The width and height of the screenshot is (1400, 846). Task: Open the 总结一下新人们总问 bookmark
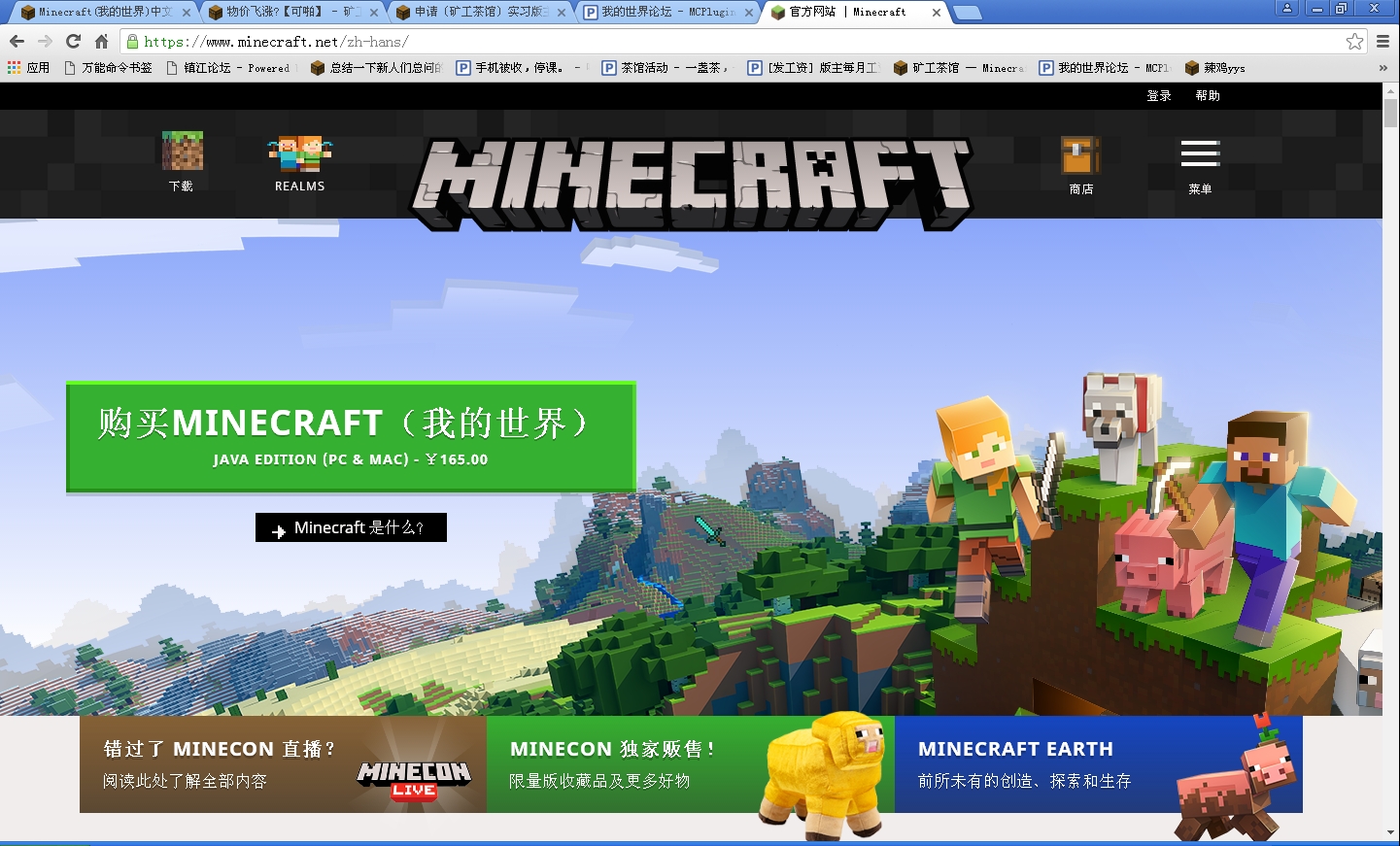coord(376,68)
